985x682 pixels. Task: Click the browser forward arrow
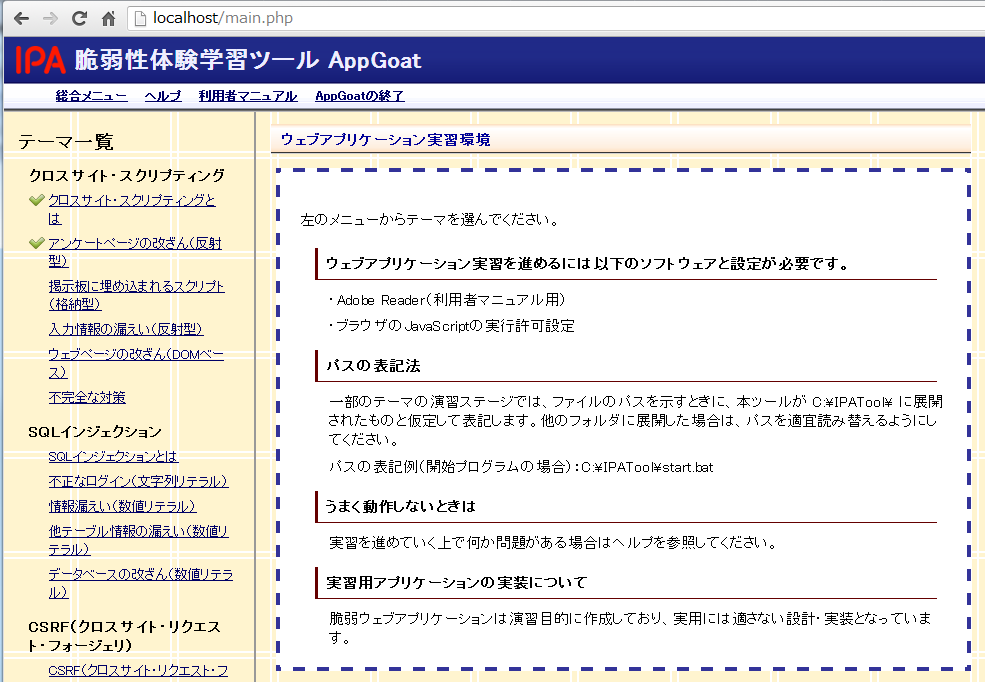coord(50,18)
